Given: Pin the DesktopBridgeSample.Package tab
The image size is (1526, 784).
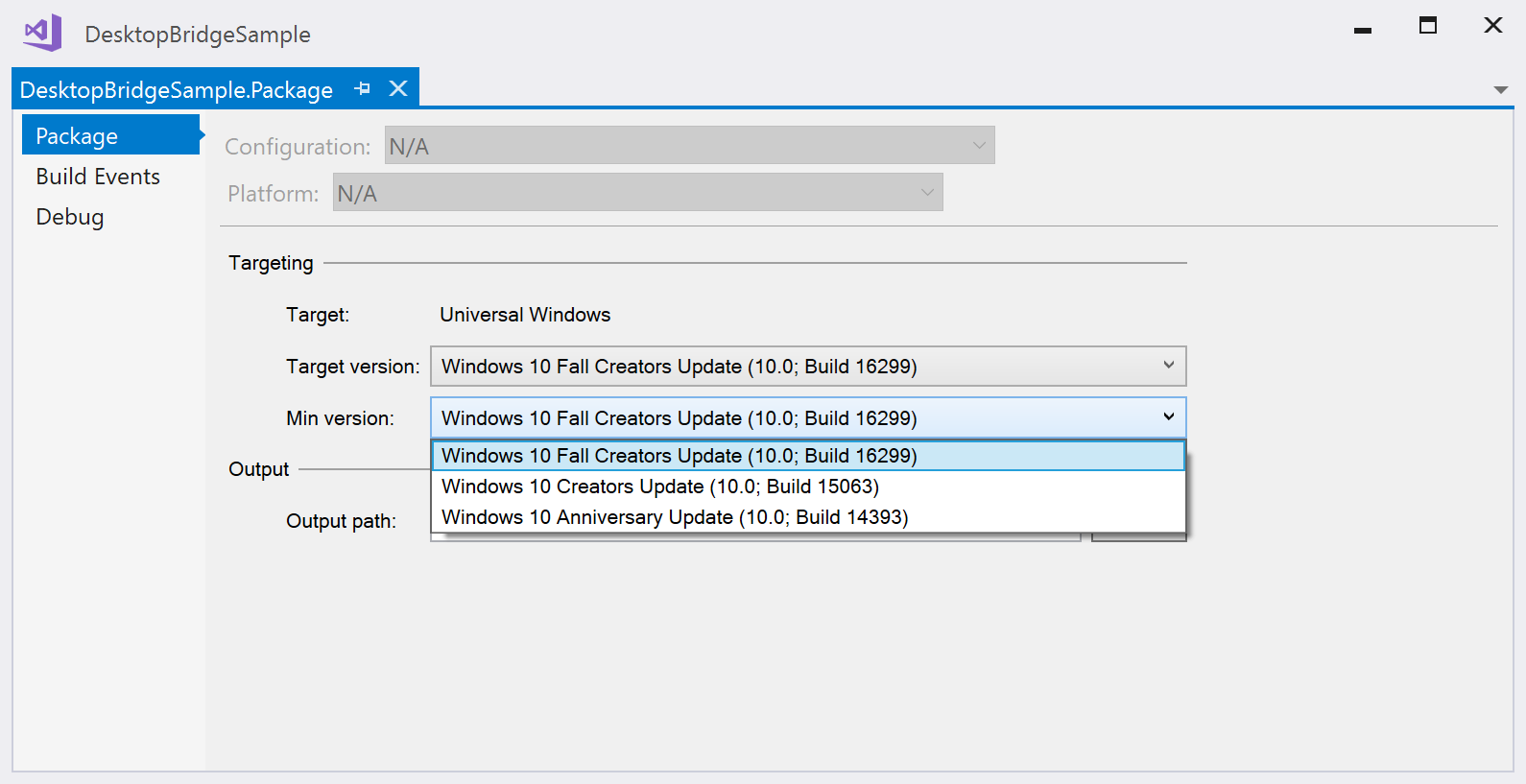Looking at the screenshot, I should click(362, 89).
